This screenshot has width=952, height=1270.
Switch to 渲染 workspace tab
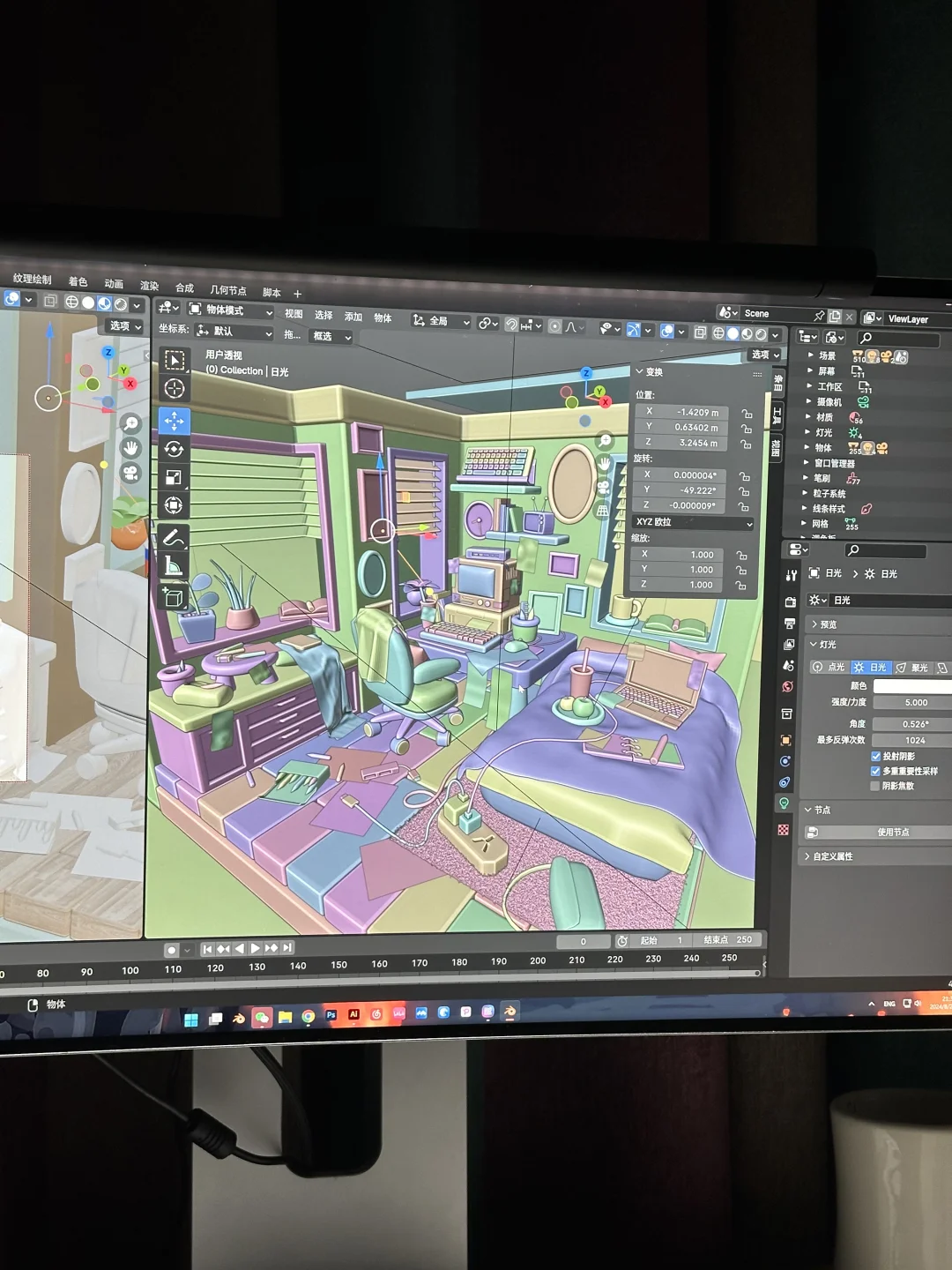pyautogui.click(x=150, y=285)
